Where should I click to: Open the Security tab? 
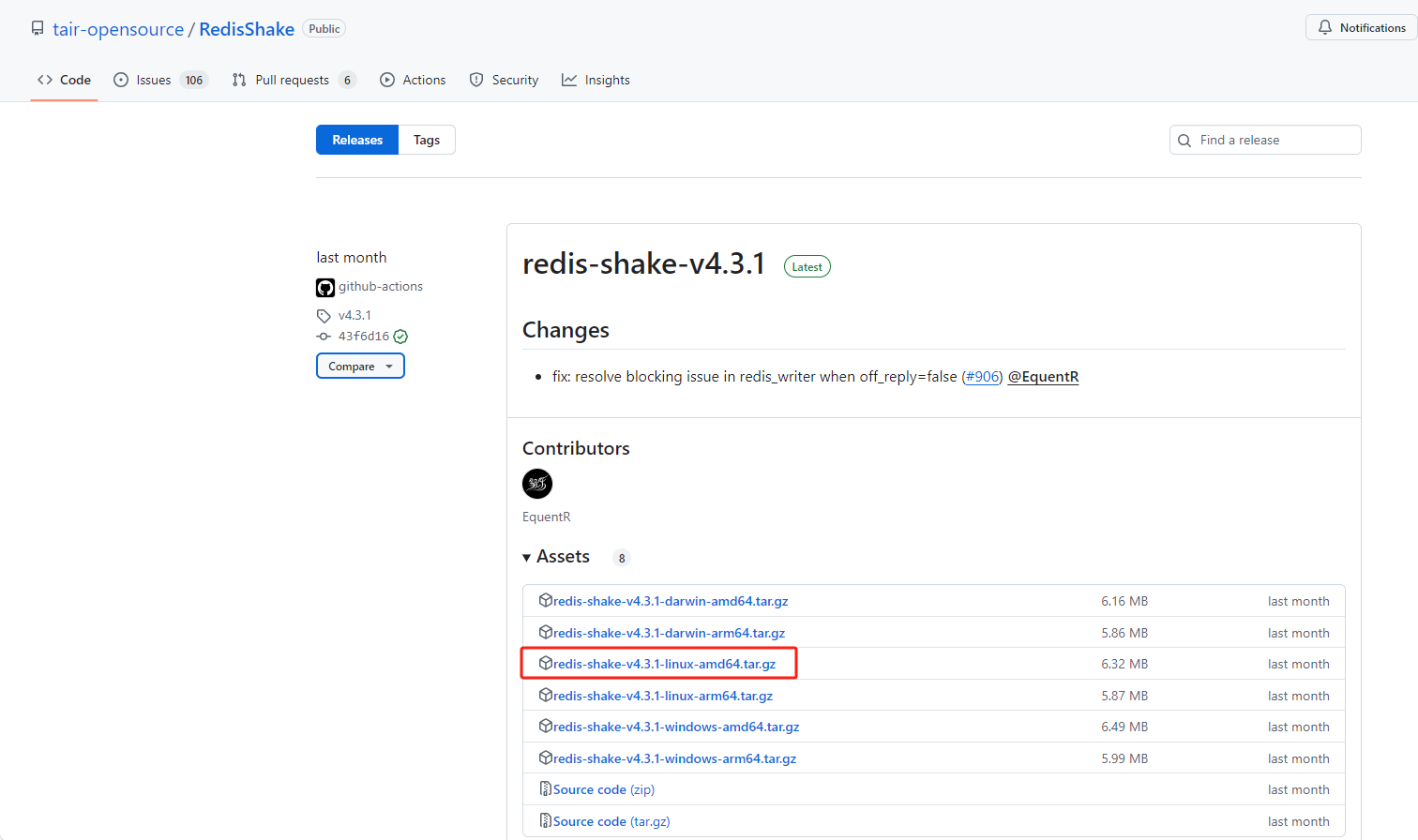[x=504, y=80]
